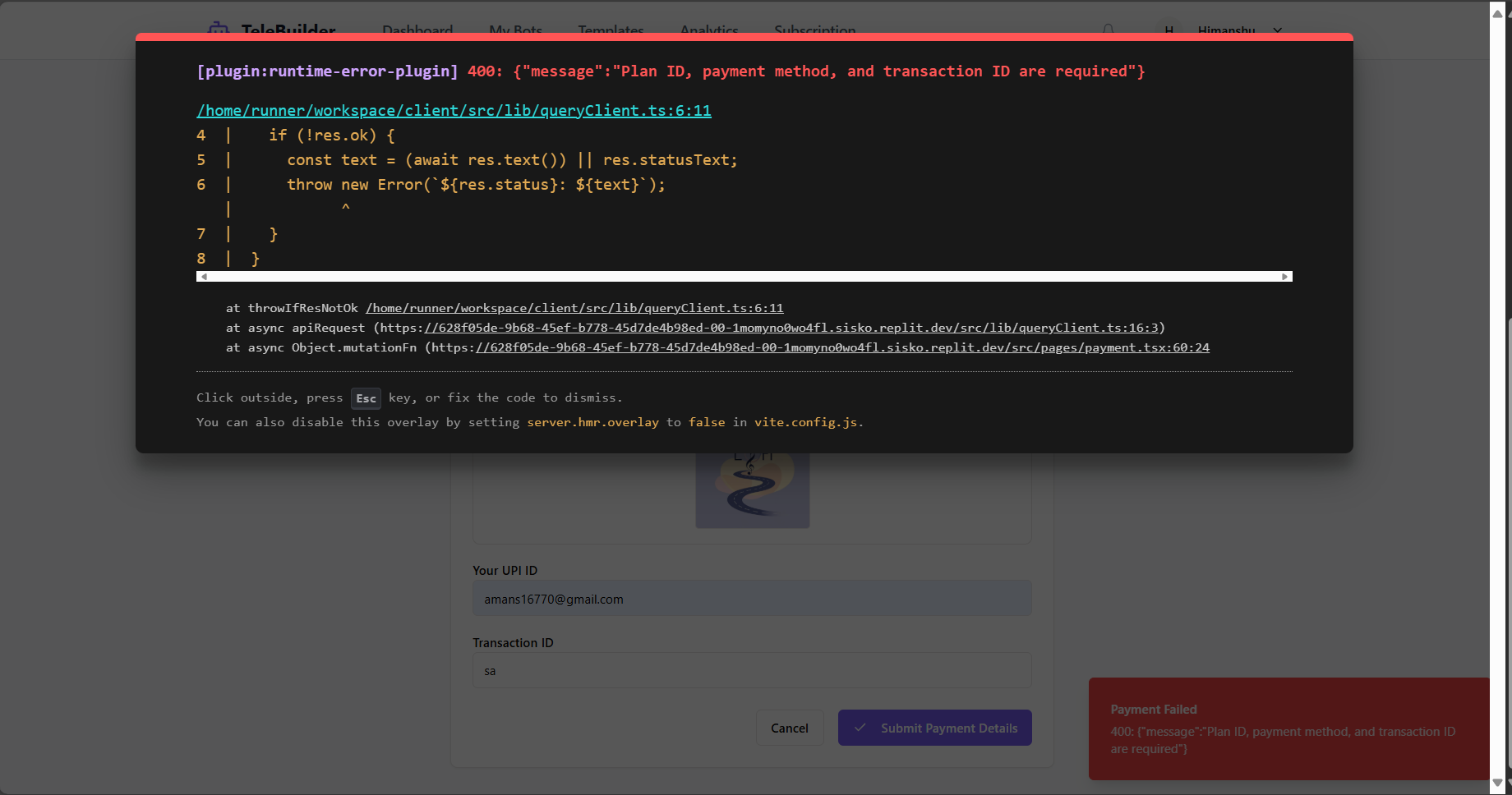The width and height of the screenshot is (1512, 795).
Task: Click the code scrollbar right arrow
Action: tap(1285, 277)
